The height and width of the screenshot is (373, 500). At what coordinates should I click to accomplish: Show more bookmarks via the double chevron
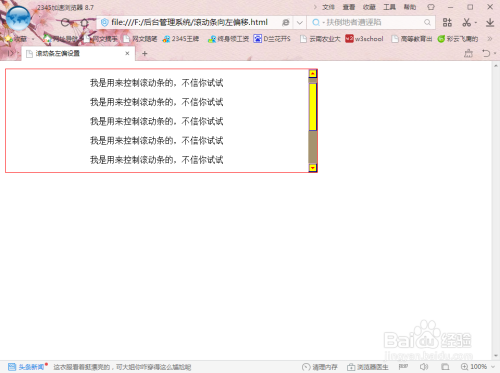pyautogui.click(x=489, y=39)
